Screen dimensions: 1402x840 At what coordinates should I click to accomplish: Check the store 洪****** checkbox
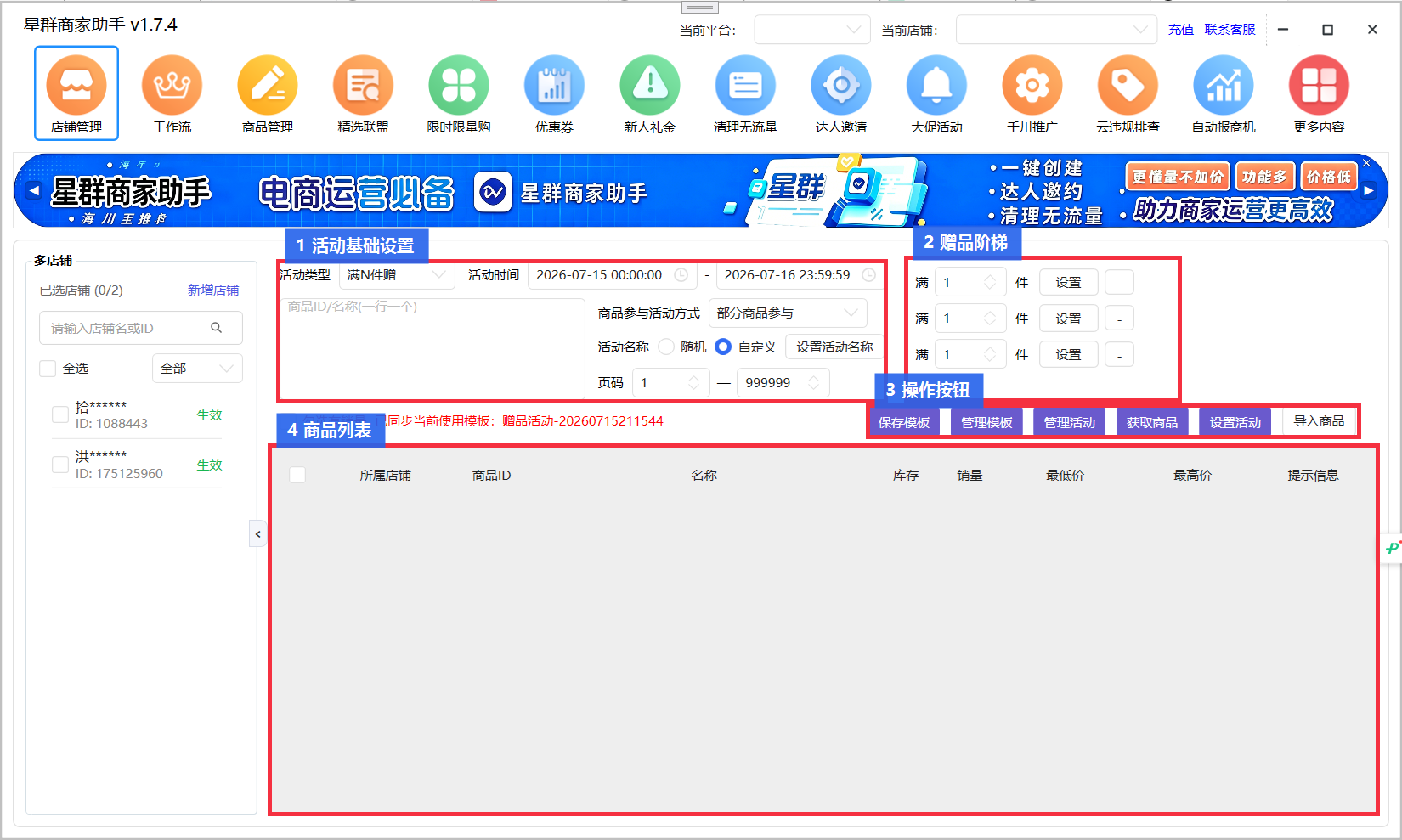[x=60, y=465]
